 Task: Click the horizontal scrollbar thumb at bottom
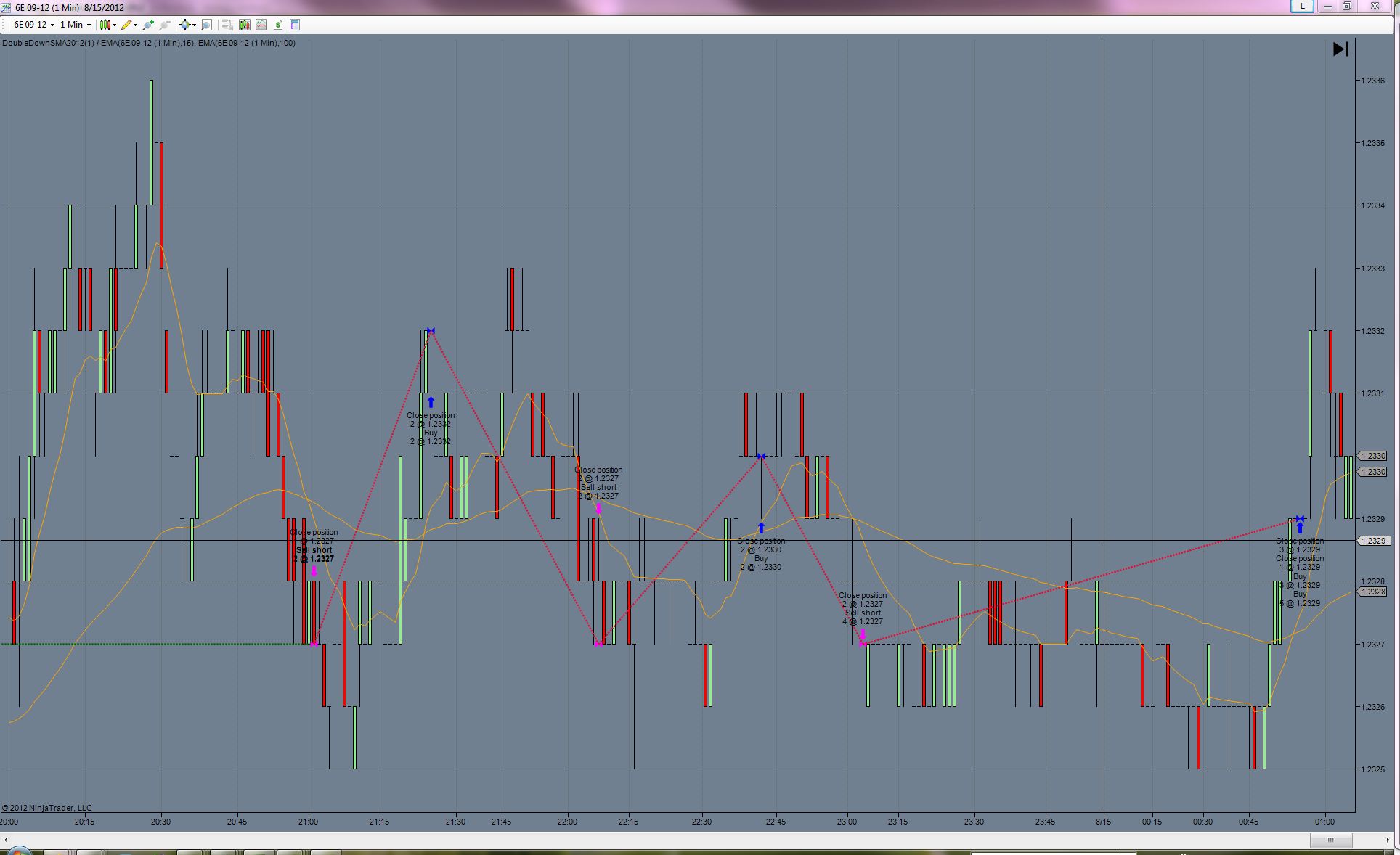click(1330, 840)
